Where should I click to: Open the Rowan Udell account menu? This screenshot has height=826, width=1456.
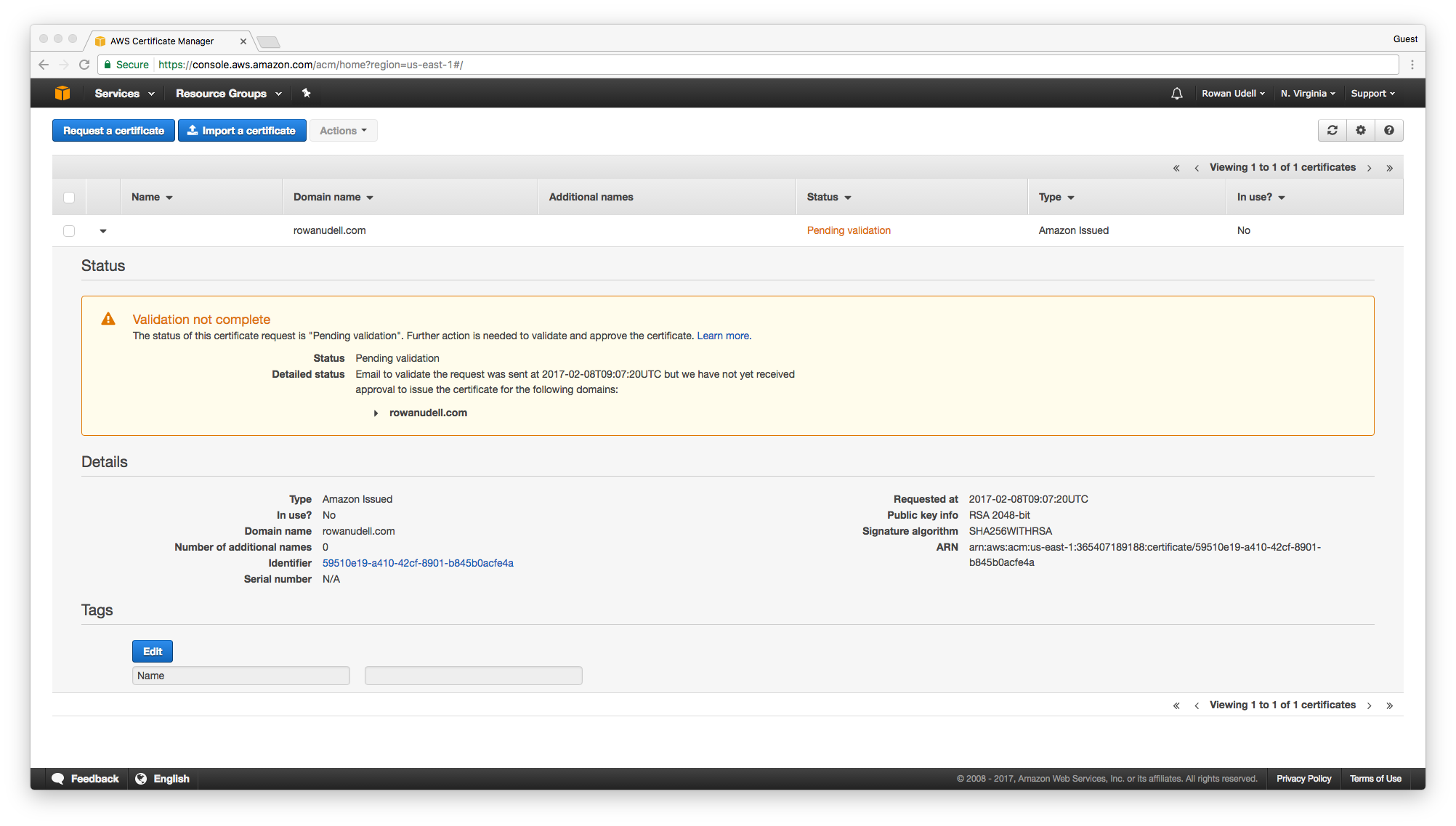(x=1233, y=93)
